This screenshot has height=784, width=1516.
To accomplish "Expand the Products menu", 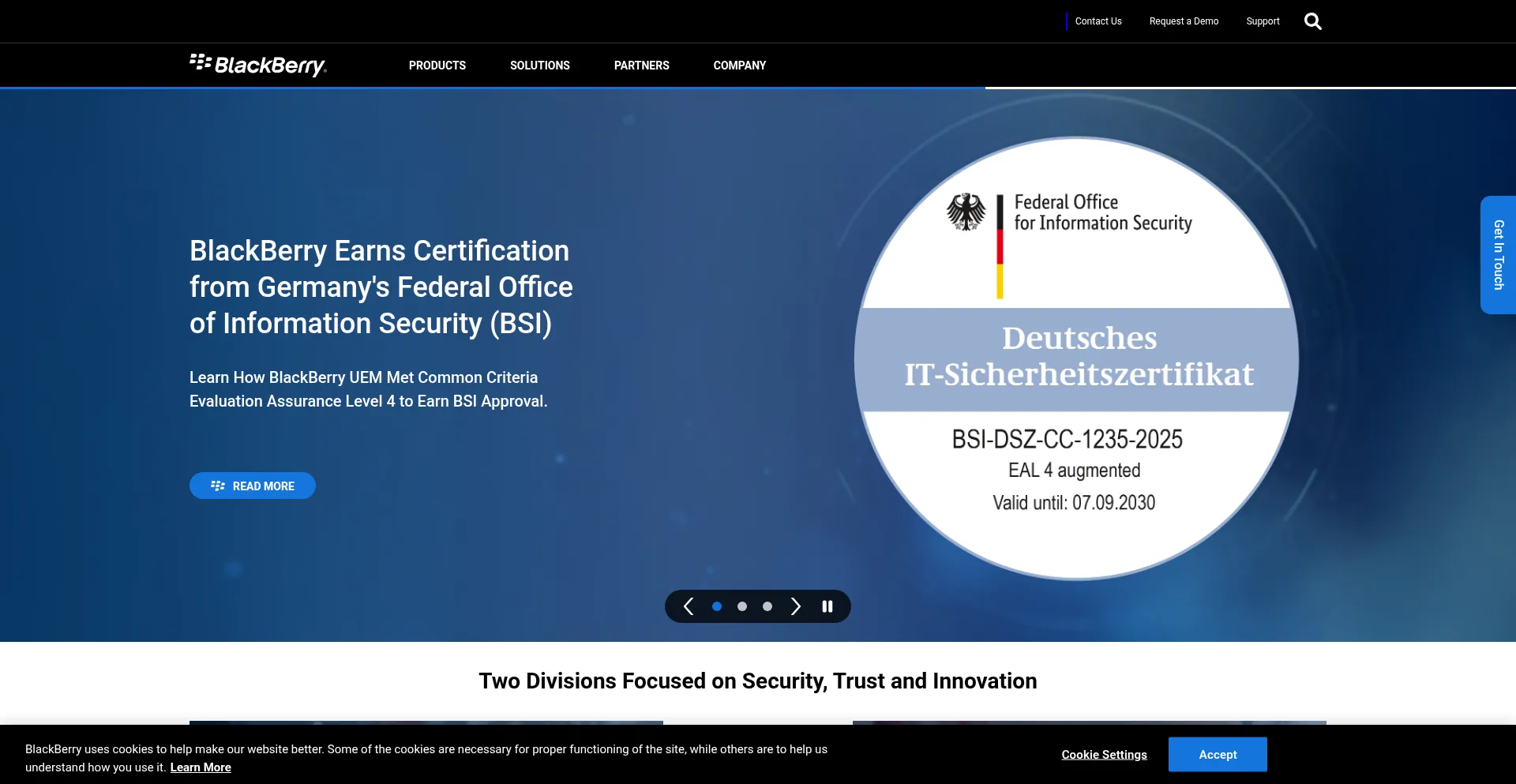I will coord(437,66).
